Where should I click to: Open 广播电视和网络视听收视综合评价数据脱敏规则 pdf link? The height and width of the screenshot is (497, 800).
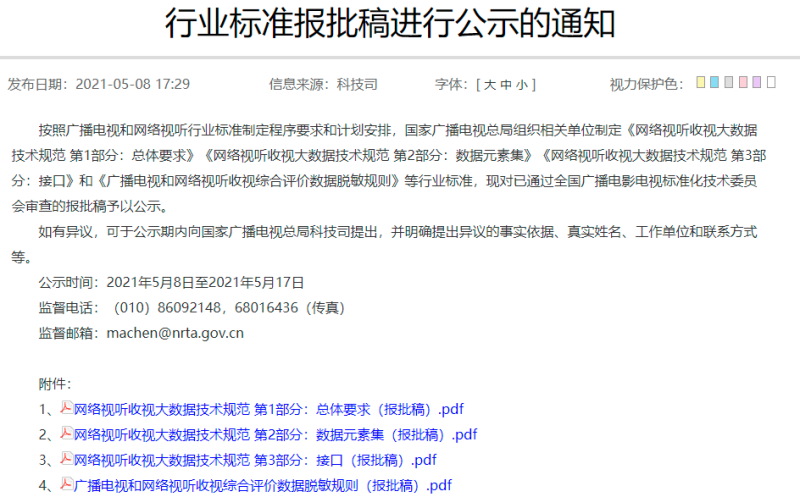[x=263, y=485]
